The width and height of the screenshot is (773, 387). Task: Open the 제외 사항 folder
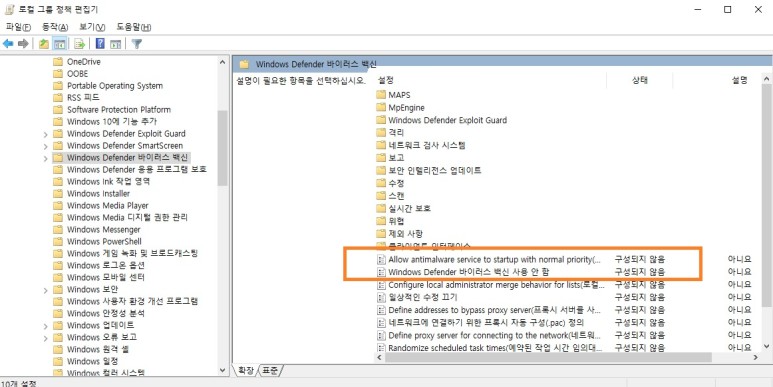coord(405,233)
